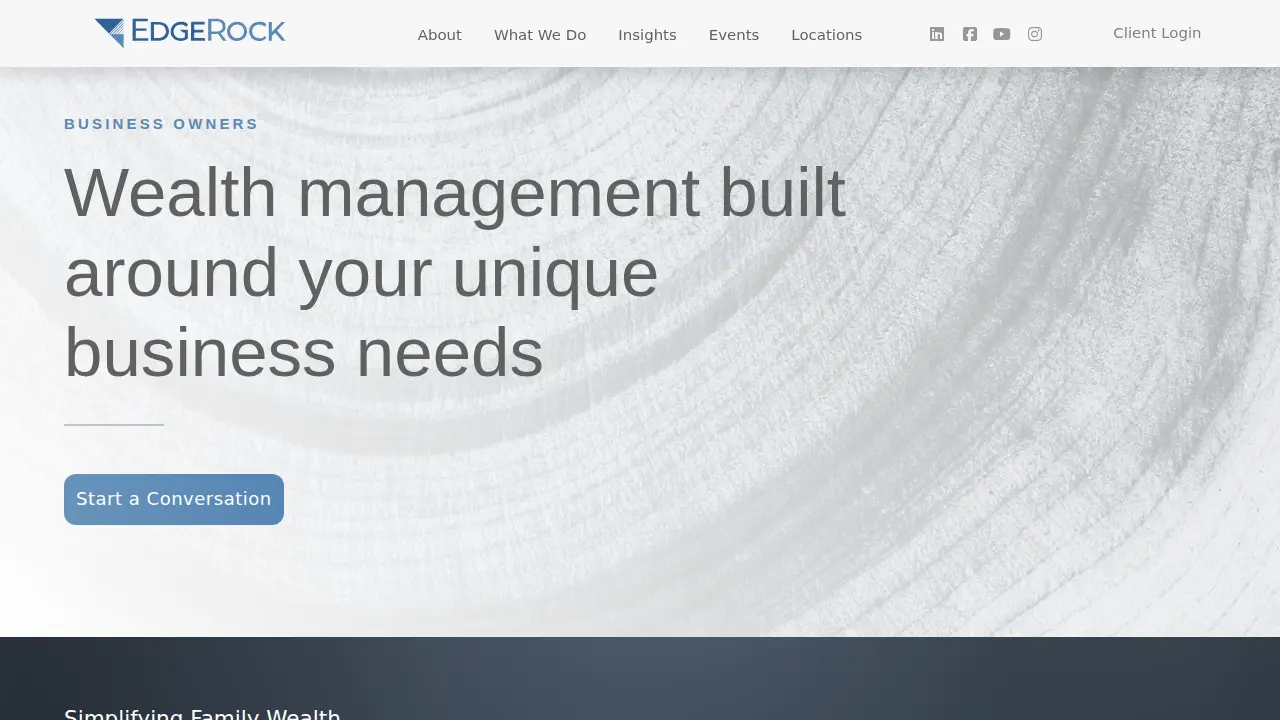Click the Start a Conversation button

[174, 499]
